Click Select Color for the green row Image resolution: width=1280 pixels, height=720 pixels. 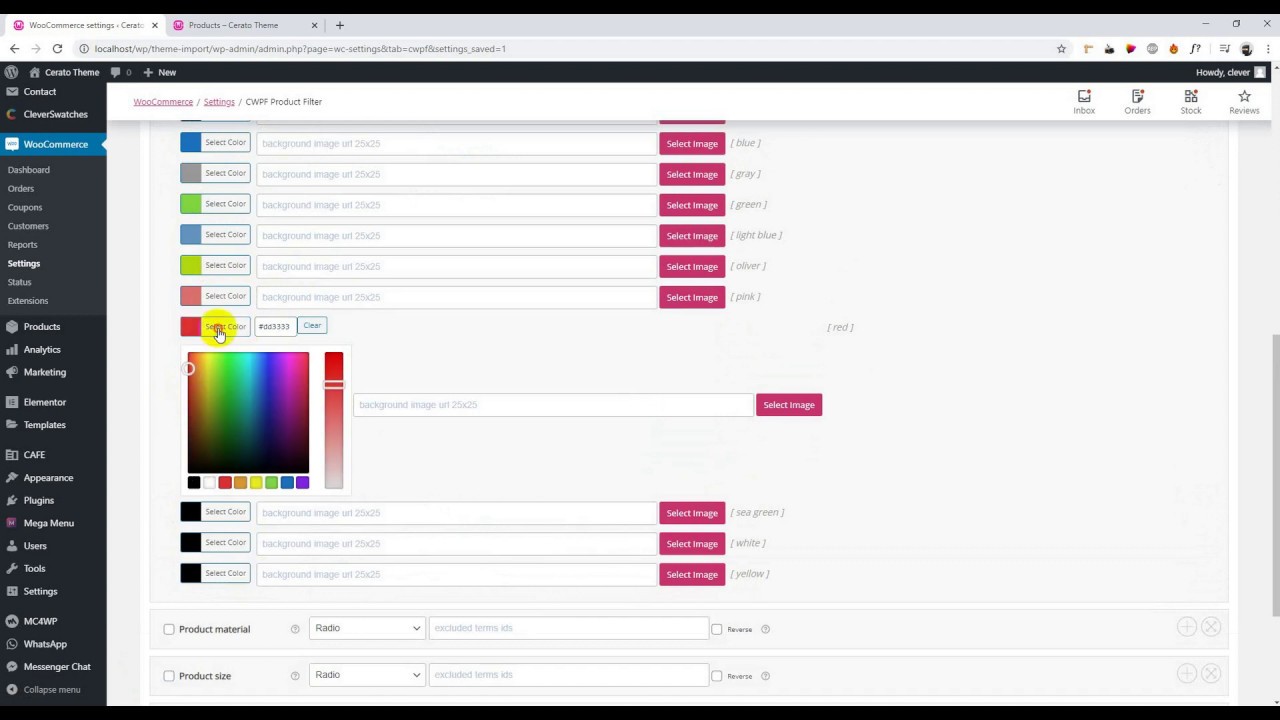[x=225, y=204]
